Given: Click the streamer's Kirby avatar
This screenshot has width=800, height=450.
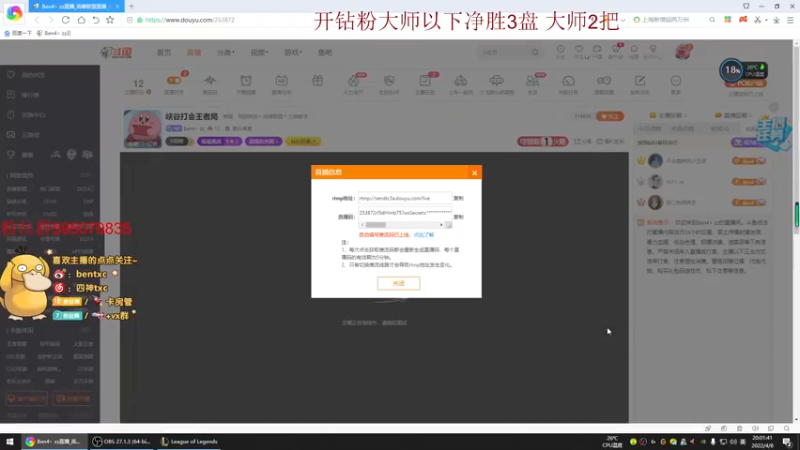Looking at the screenshot, I should 142,129.
